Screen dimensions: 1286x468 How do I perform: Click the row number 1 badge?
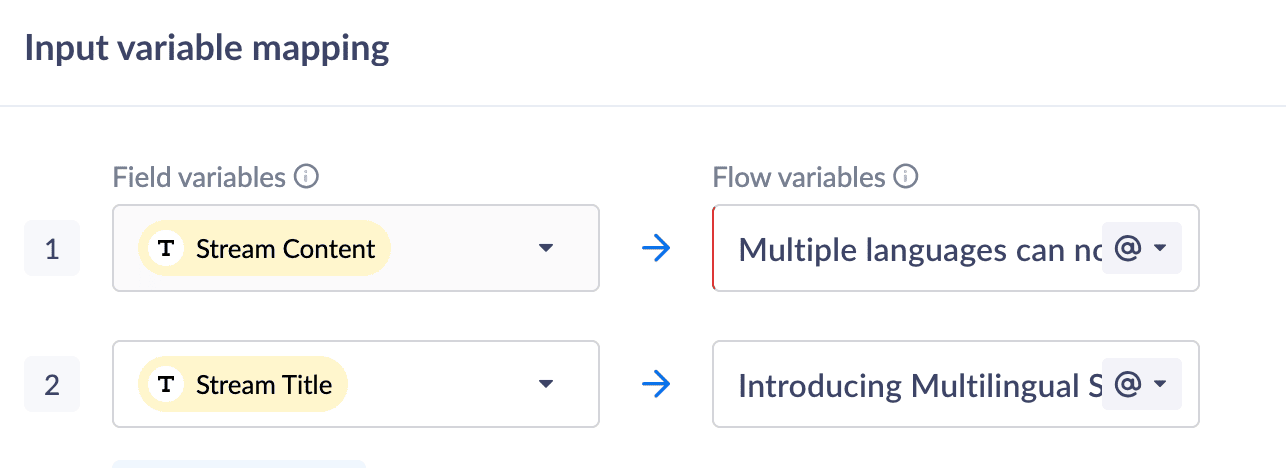coord(52,249)
